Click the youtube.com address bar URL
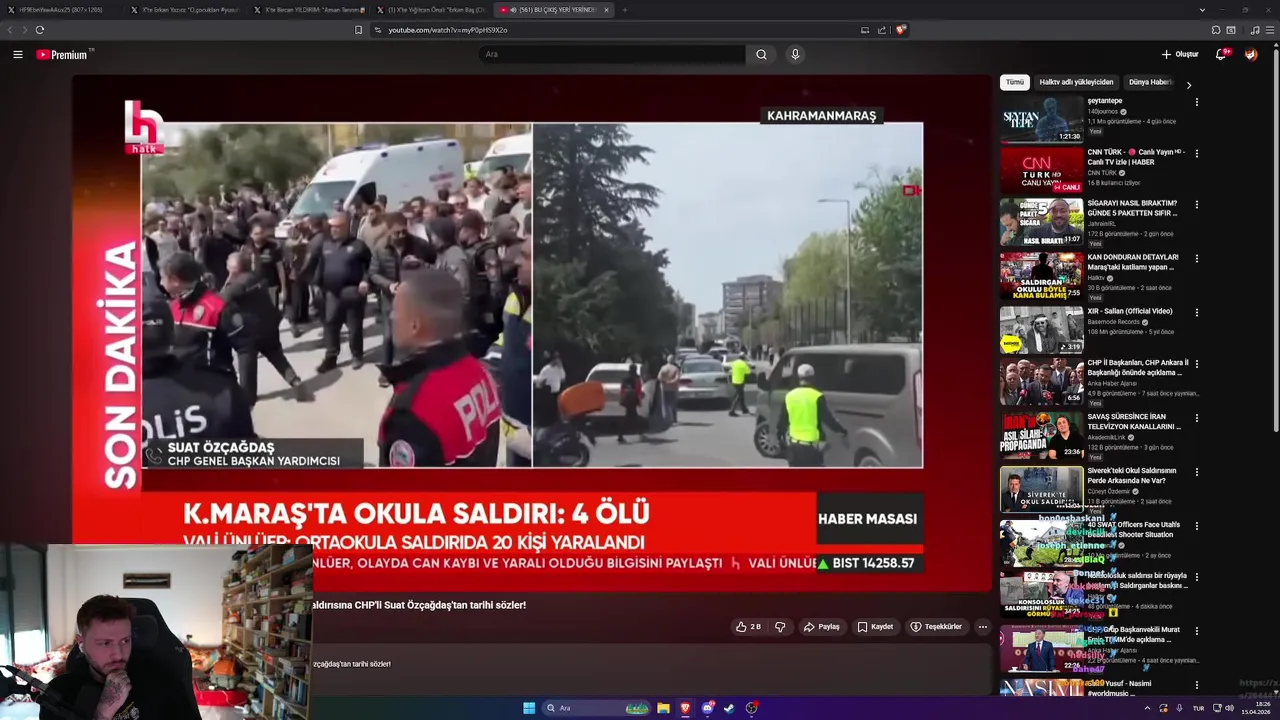Screen dimensions: 1280x720 [447, 30]
